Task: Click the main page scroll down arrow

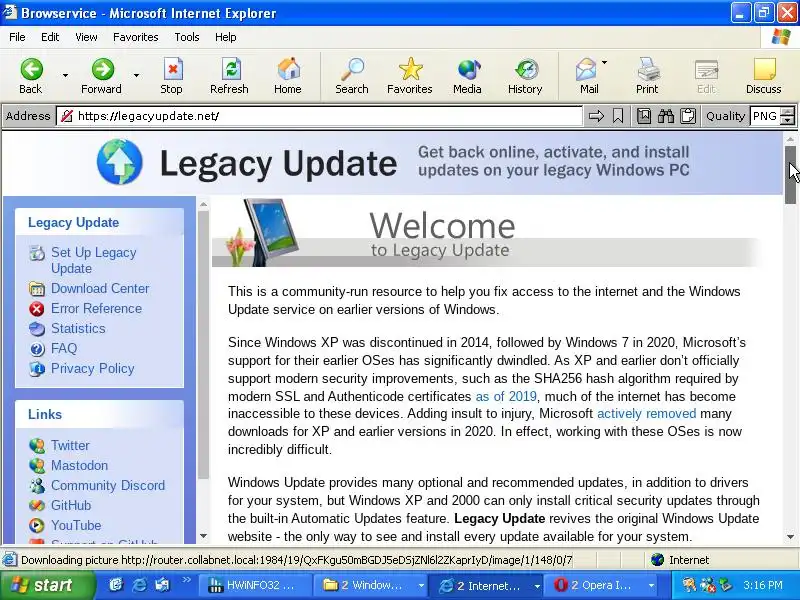Action: tap(790, 537)
